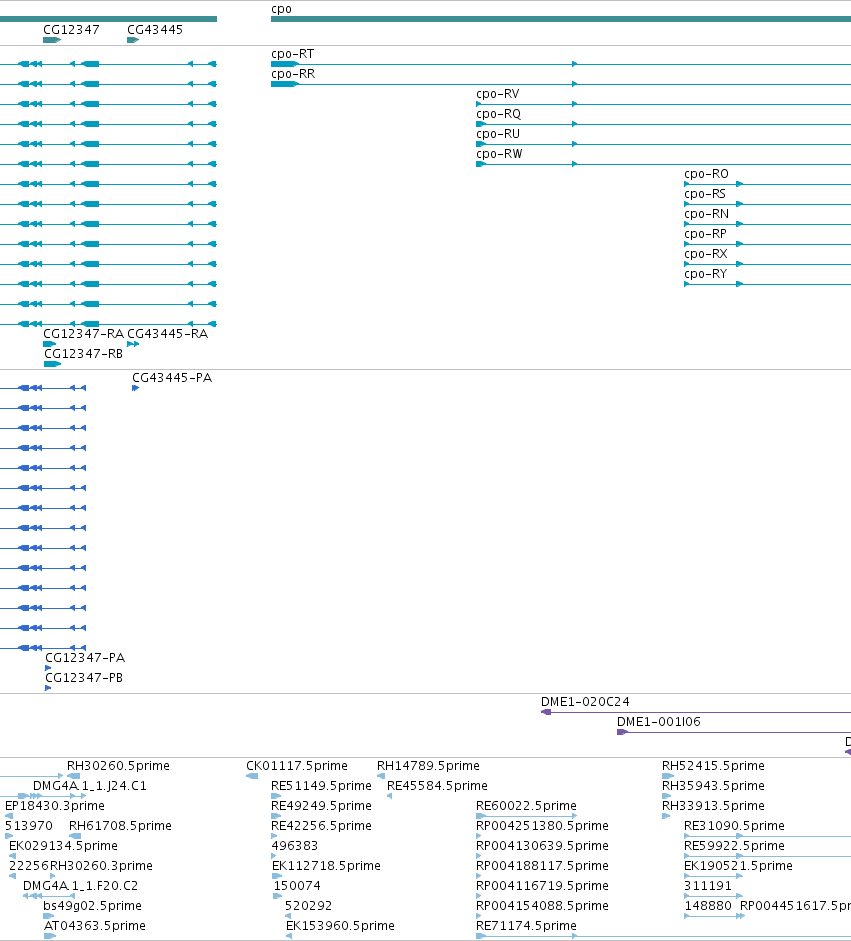Click the cpo gene label
The height and width of the screenshot is (941, 851).
(281, 9)
